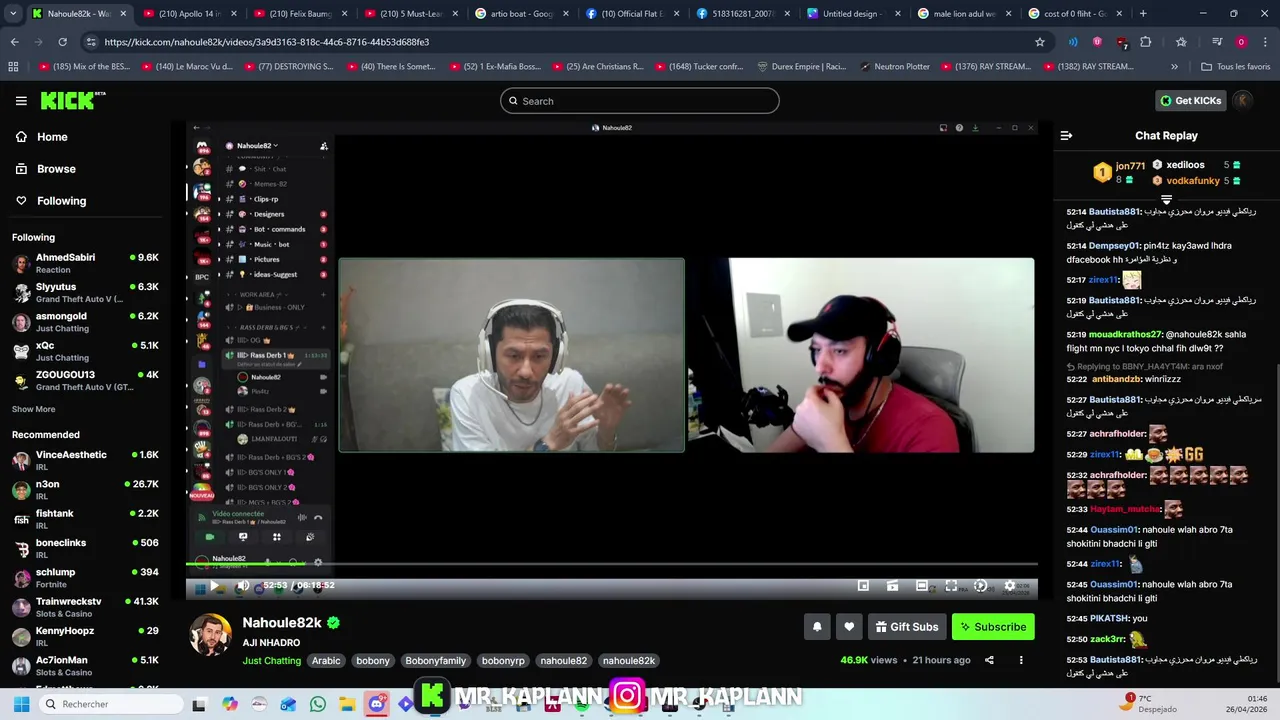Viewport: 1280px width, 720px height.
Task: Click the Bobonyfamily tag
Action: [x=435, y=661]
